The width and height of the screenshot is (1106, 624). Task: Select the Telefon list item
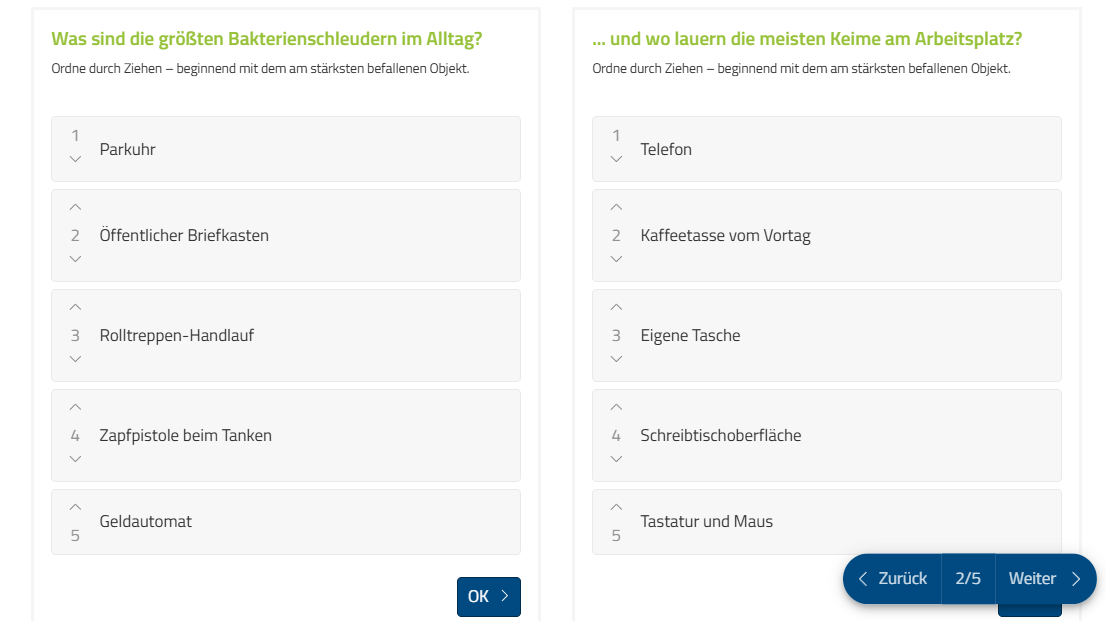tap(827, 149)
